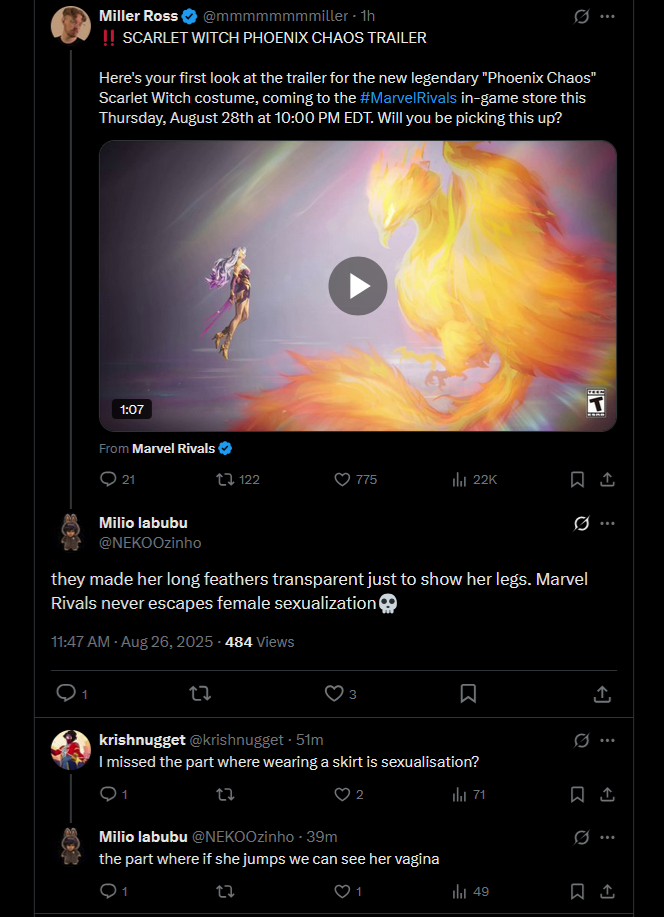Viewport: 664px width, 917px height.
Task: Like Milio labubu's main post with 3 likes
Action: pyautogui.click(x=340, y=694)
